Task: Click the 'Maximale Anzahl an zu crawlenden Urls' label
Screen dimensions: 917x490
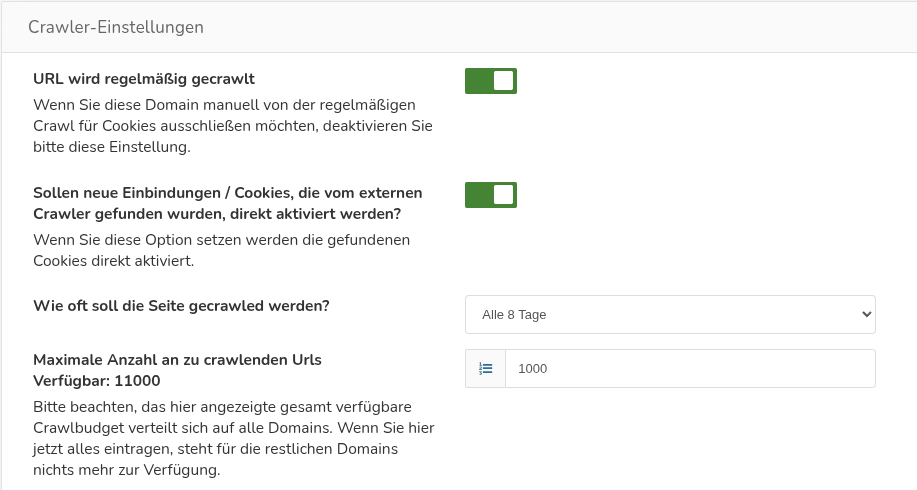Action: coord(177,360)
